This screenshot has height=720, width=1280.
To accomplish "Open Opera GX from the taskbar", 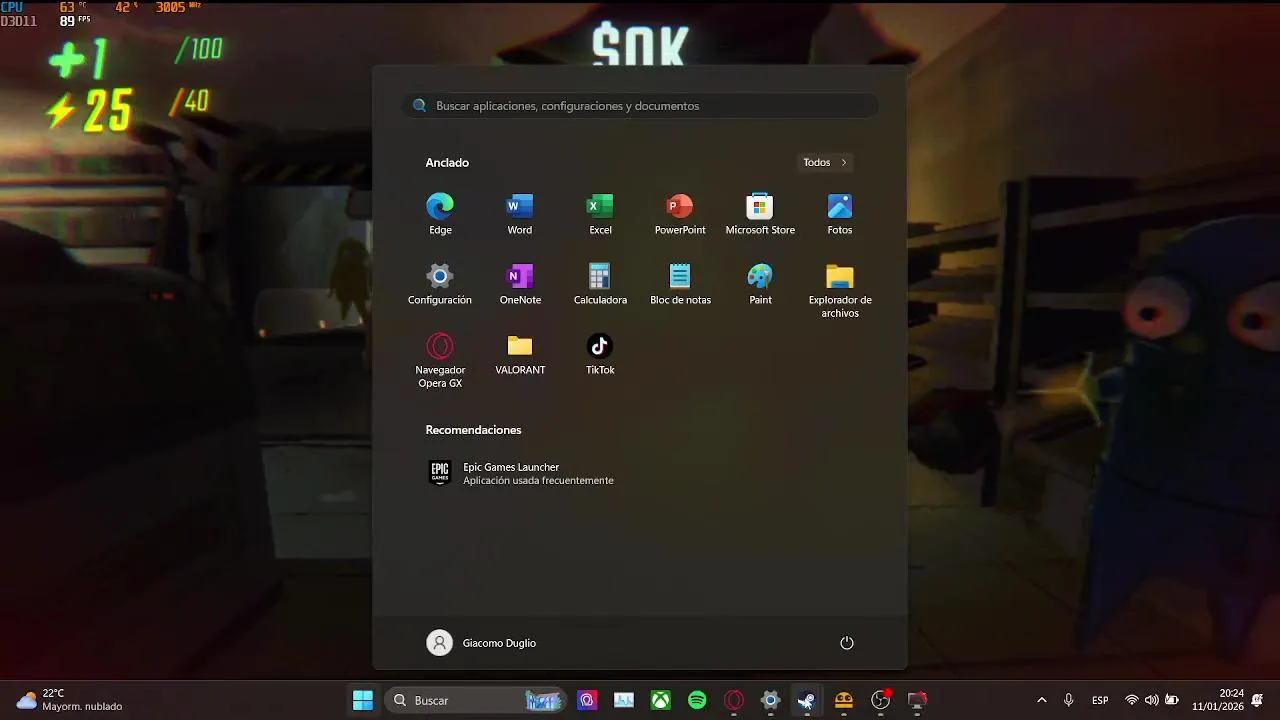I will point(734,700).
